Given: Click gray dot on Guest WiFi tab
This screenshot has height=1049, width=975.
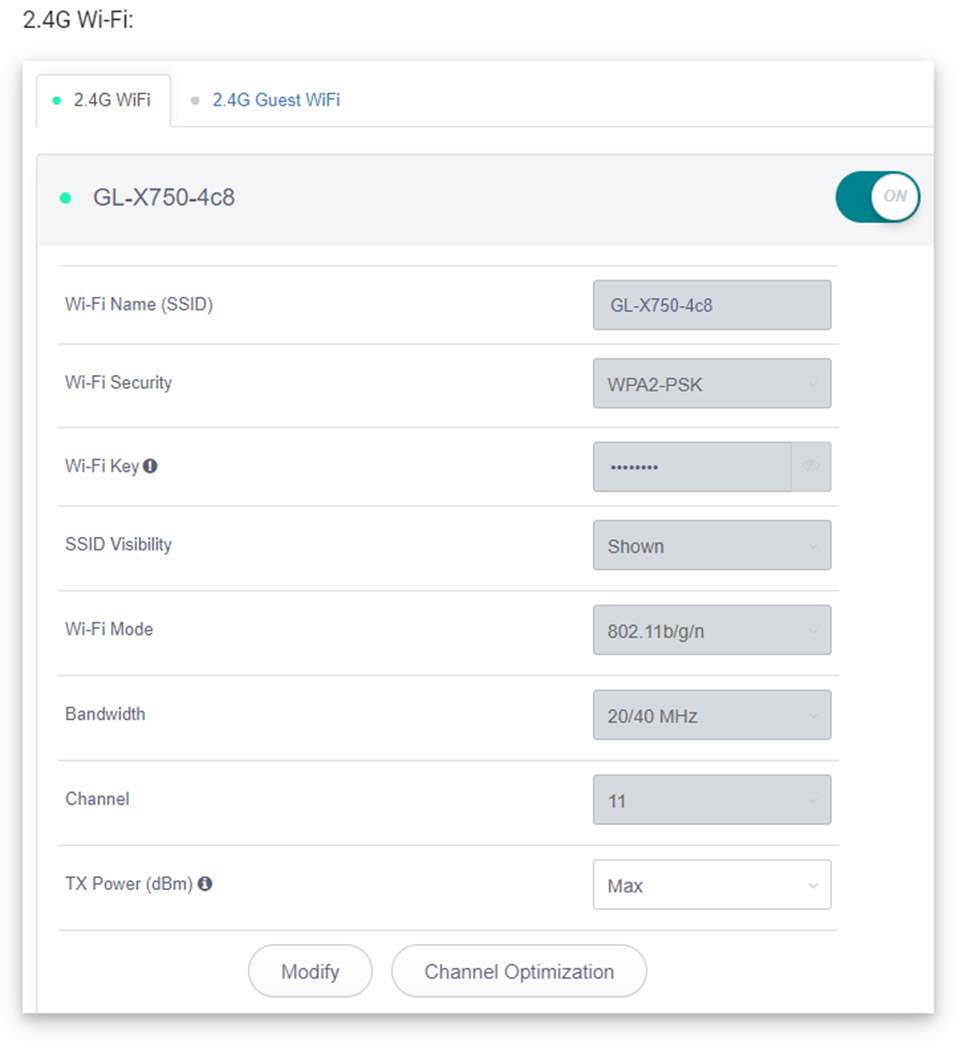Looking at the screenshot, I should coord(195,100).
